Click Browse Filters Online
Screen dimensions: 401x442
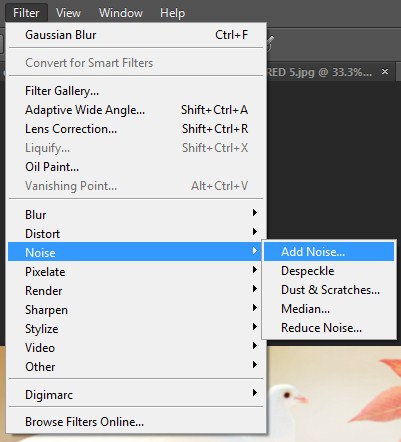click(x=136, y=422)
